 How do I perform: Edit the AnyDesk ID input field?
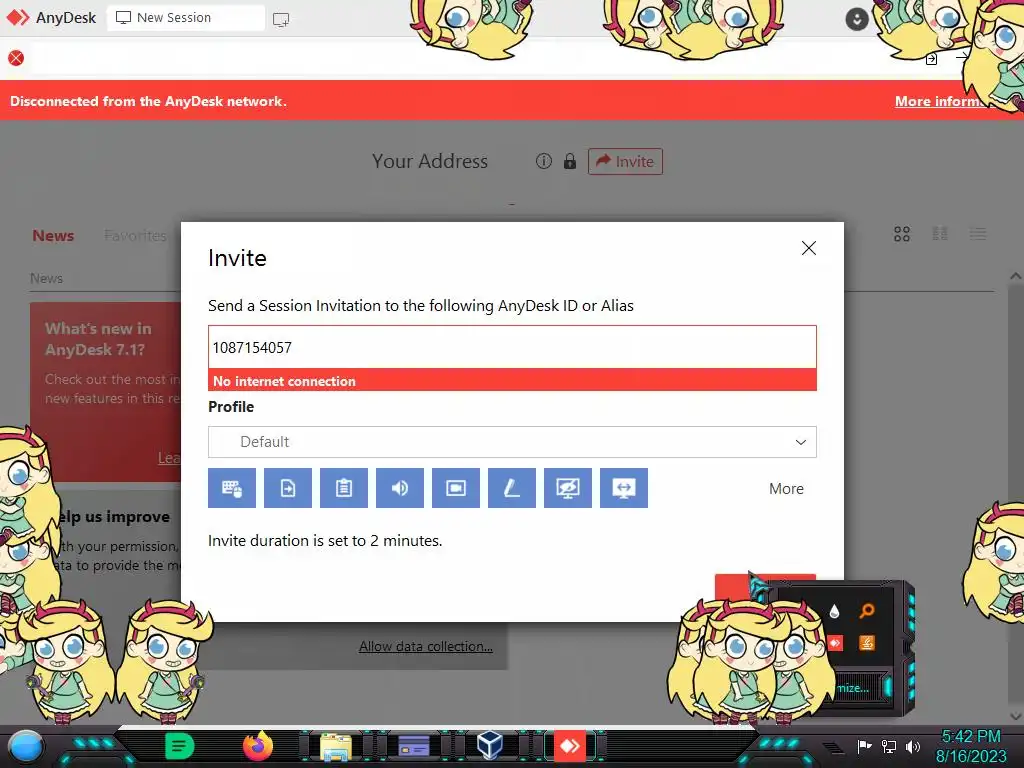point(512,347)
